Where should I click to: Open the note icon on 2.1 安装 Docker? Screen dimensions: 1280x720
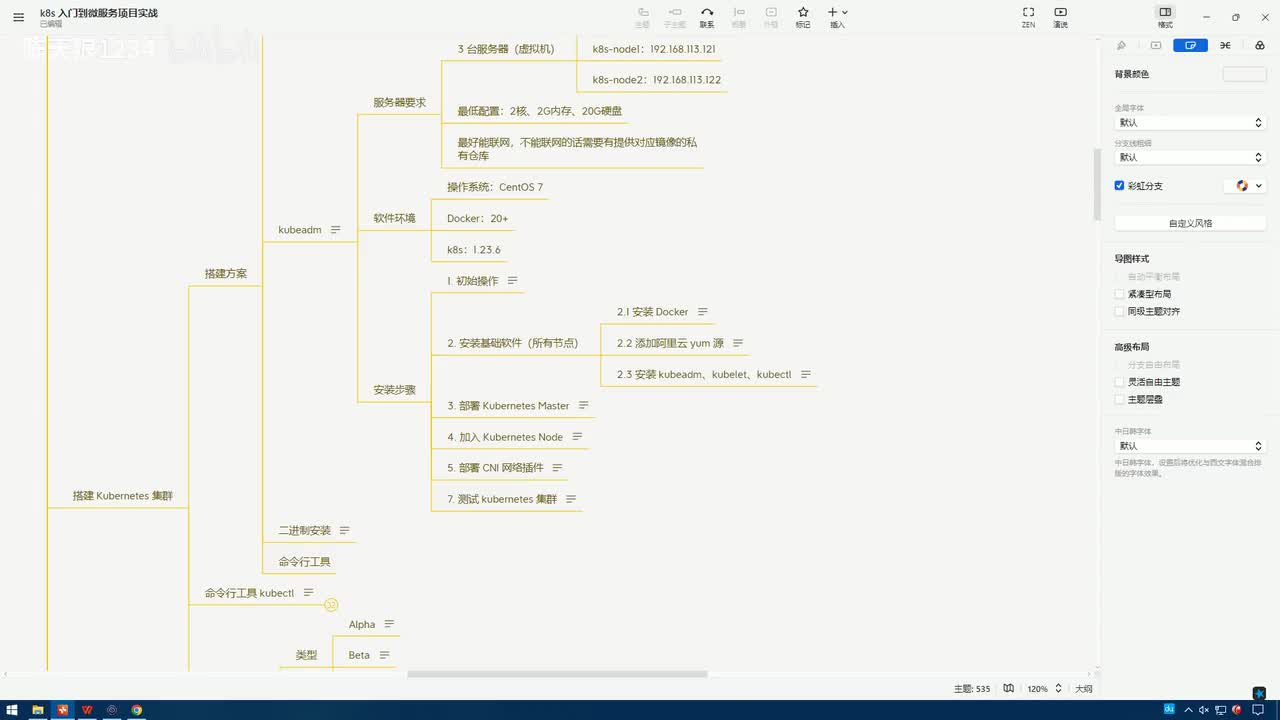(x=703, y=312)
